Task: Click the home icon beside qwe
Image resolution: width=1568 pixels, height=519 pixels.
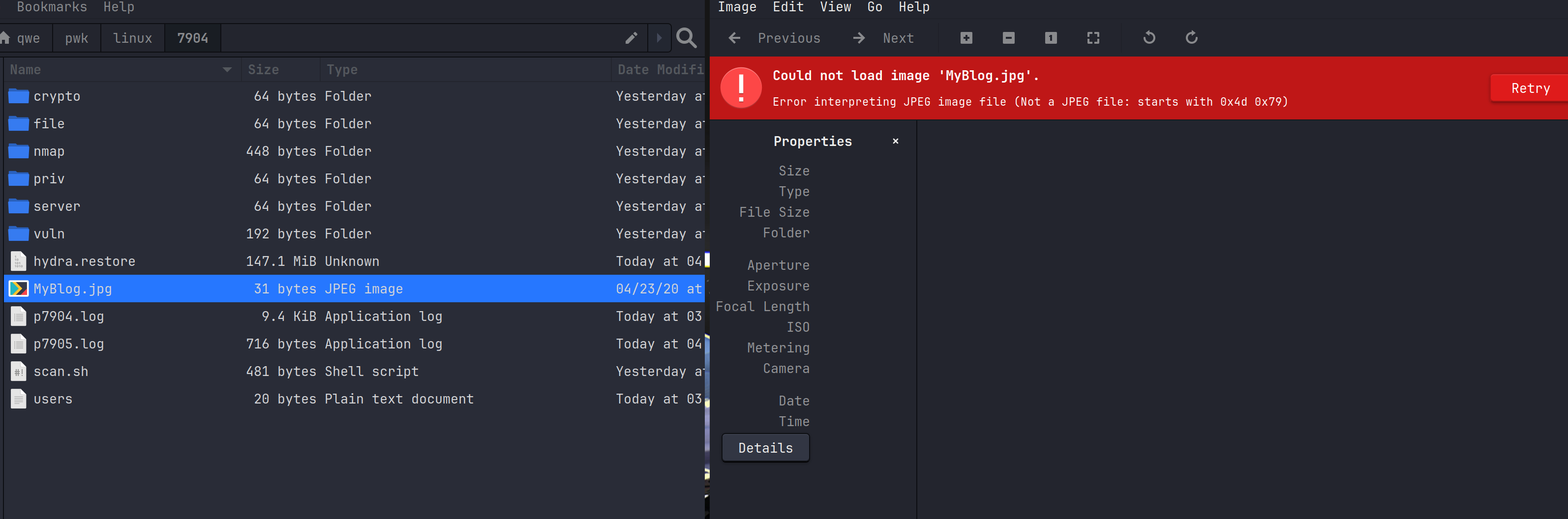Action: [5, 38]
